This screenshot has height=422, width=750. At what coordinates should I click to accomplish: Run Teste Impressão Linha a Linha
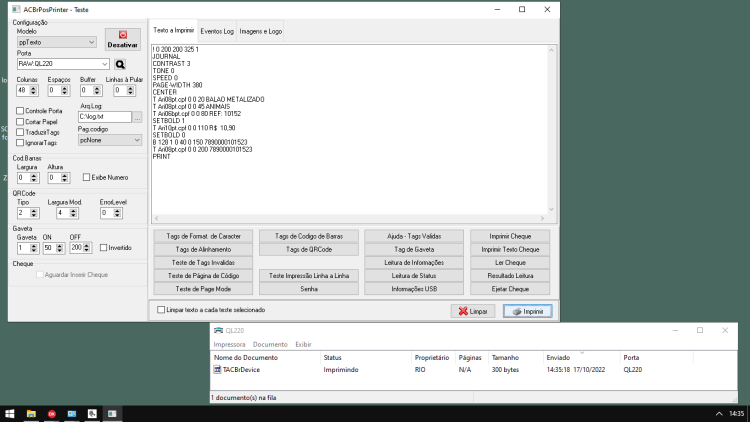(309, 276)
